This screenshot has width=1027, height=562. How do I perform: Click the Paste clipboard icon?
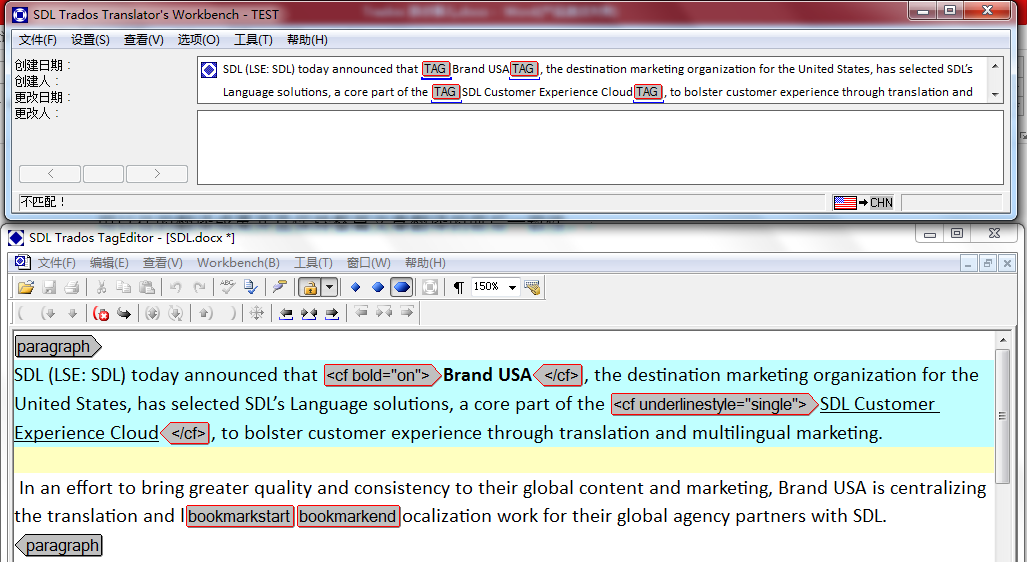[x=147, y=287]
